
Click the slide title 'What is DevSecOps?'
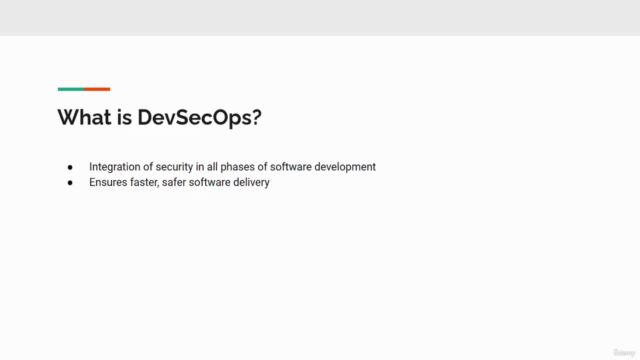tap(159, 118)
